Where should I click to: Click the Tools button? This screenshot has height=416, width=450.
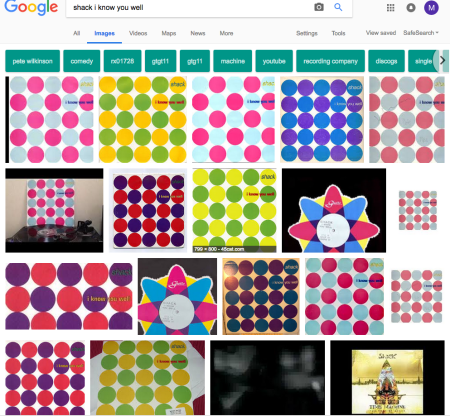pyautogui.click(x=338, y=33)
